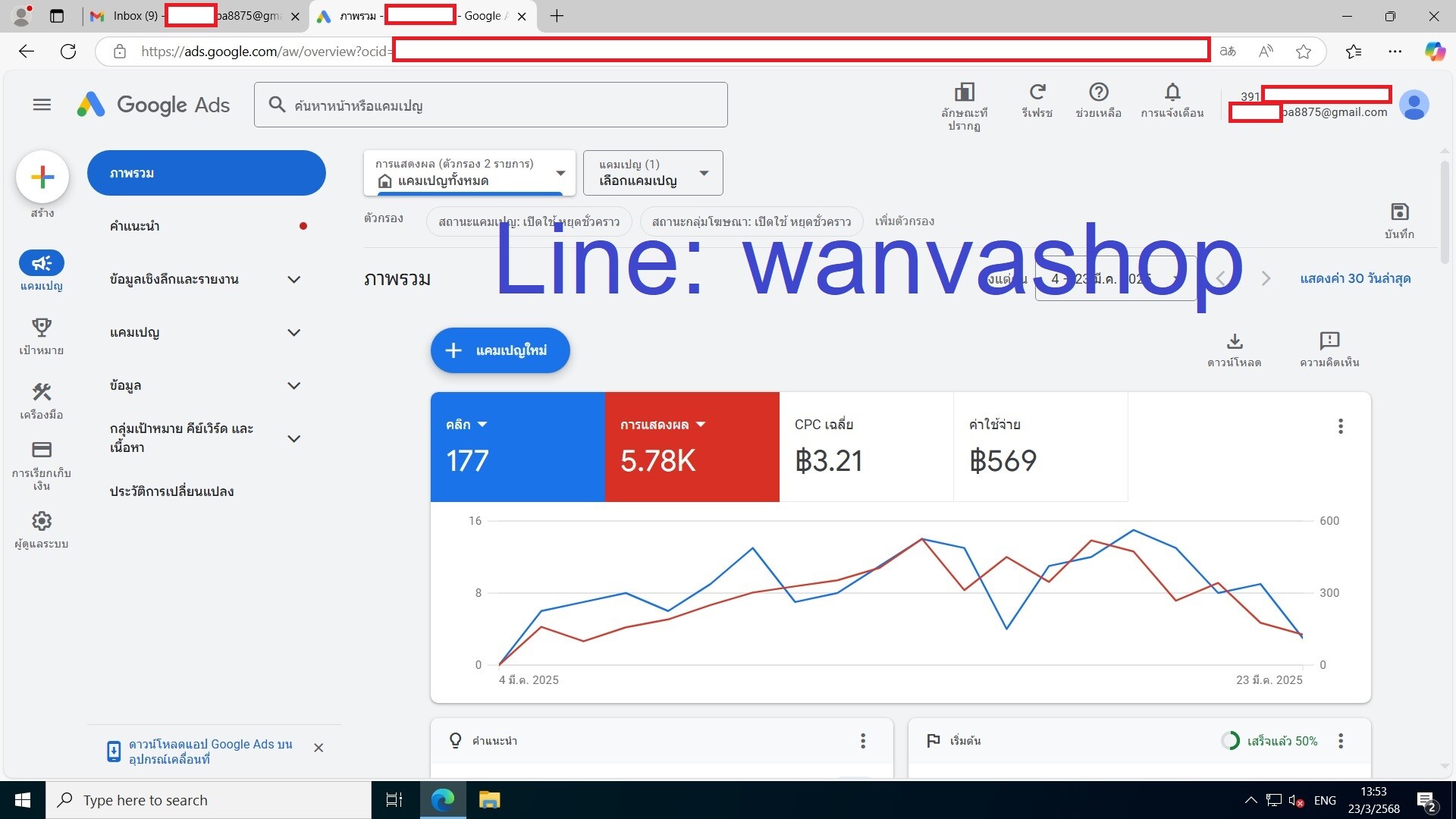Screen dimensions: 1456x819
Task: Open the main hamburger menu
Action: tap(42, 105)
